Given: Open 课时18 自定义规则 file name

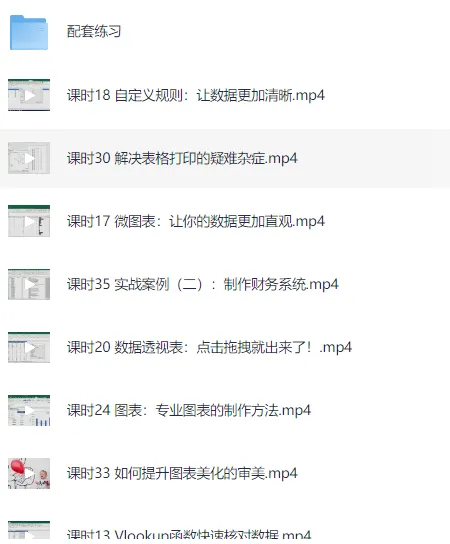Looking at the screenshot, I should [x=196, y=95].
